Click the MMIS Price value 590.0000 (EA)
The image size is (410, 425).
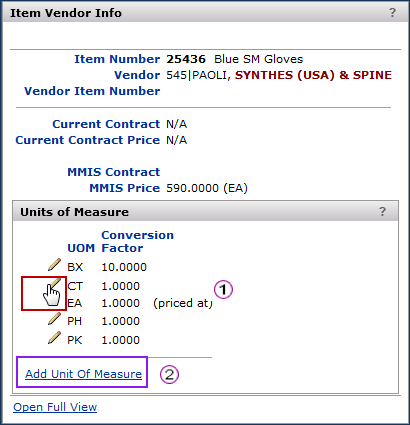(207, 188)
